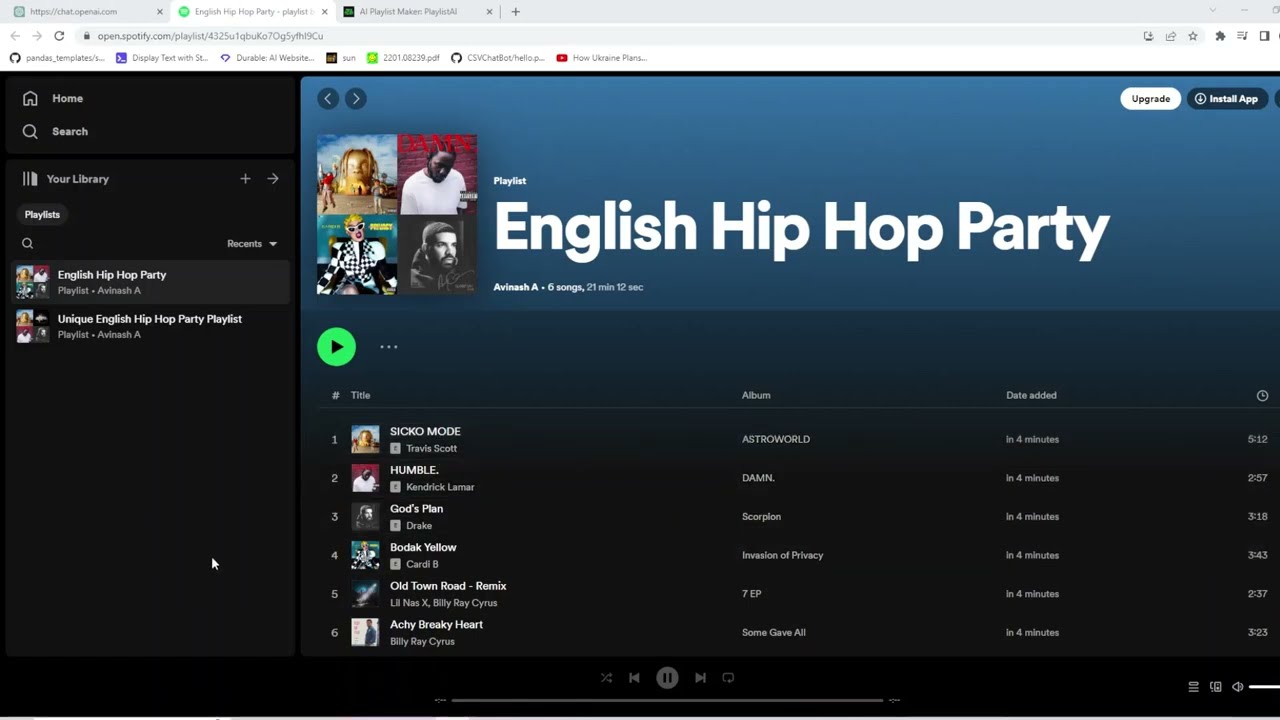Open Unique English Hip Hop Party Playlist
Image resolution: width=1280 pixels, height=720 pixels.
(150, 326)
